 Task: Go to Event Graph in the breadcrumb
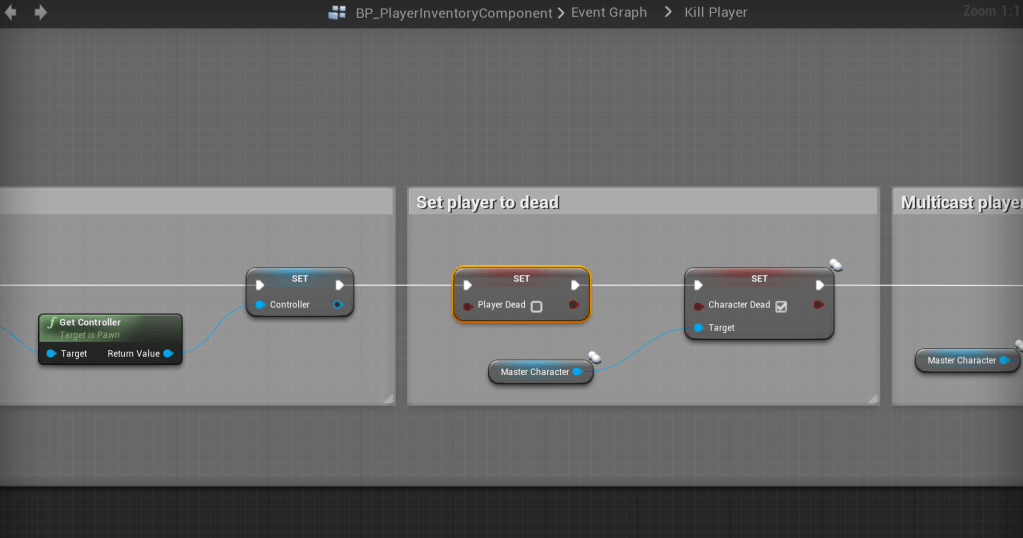point(608,13)
